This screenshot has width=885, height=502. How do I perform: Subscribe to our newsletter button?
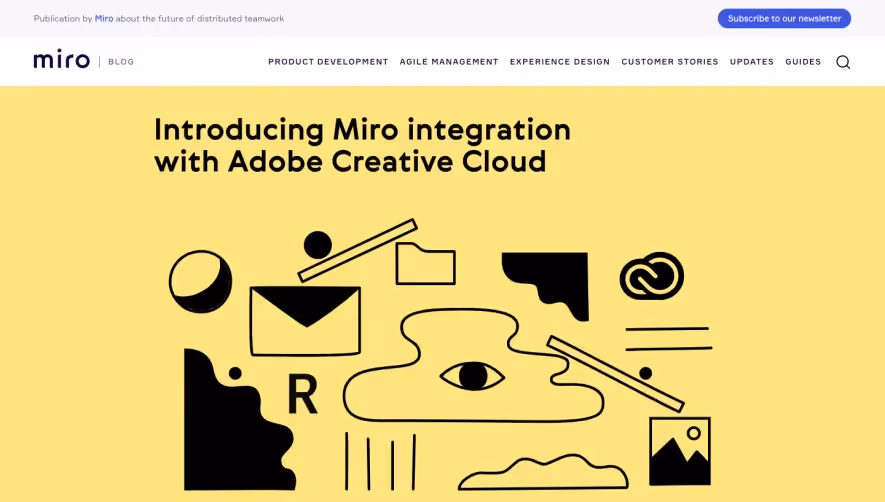pyautogui.click(x=784, y=18)
